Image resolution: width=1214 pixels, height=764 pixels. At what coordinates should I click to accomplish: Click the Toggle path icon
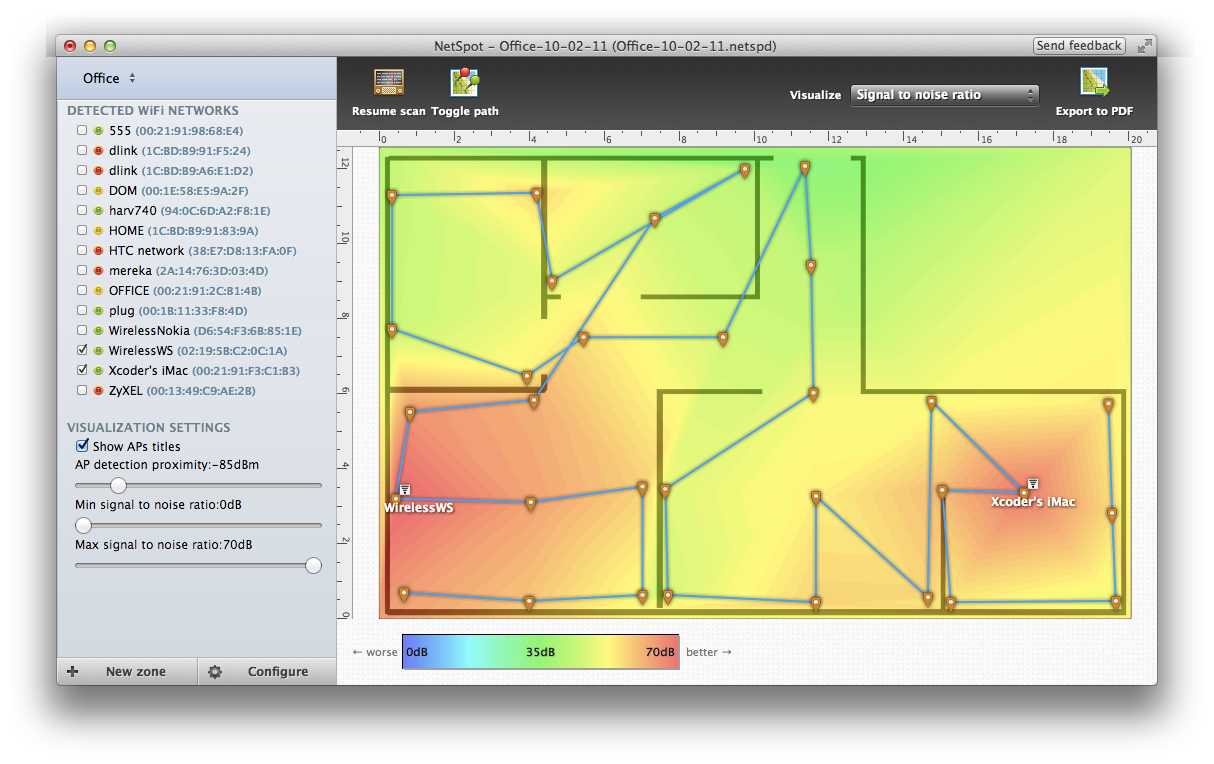click(x=464, y=82)
